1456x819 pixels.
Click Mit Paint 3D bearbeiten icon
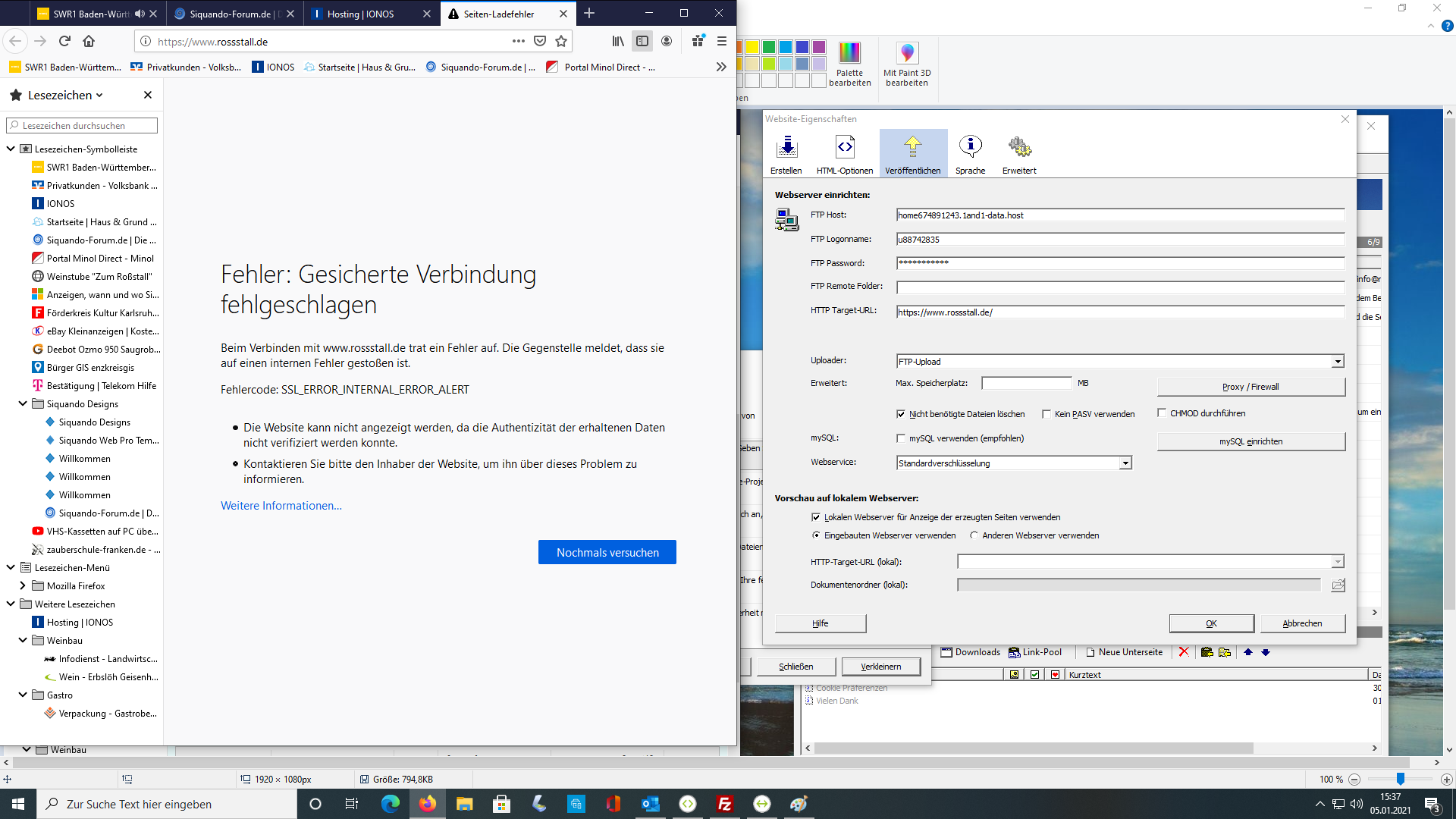(x=906, y=63)
